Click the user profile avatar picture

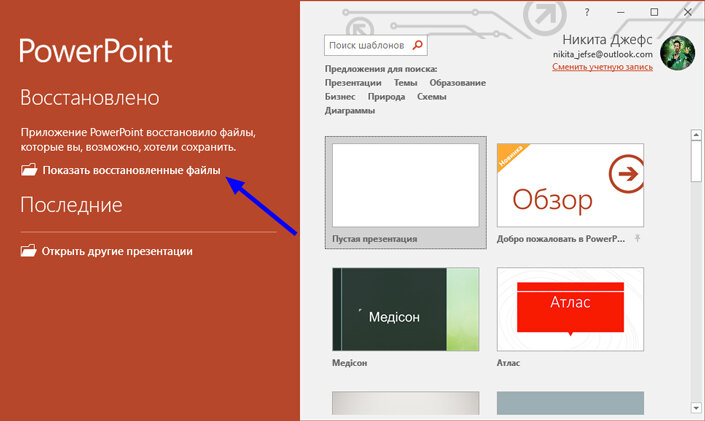coord(678,53)
